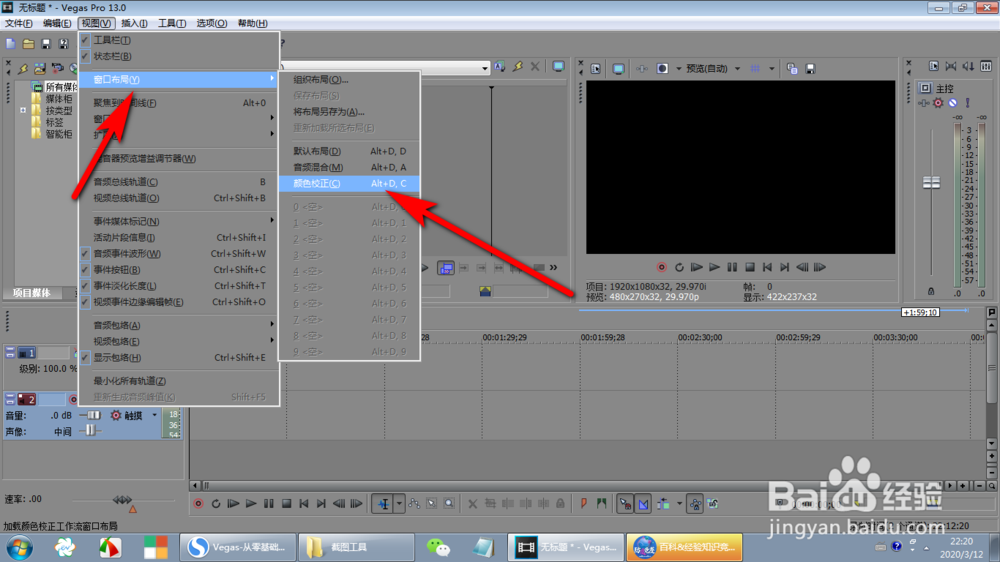Select the Normal Edit tool

coord(383,504)
